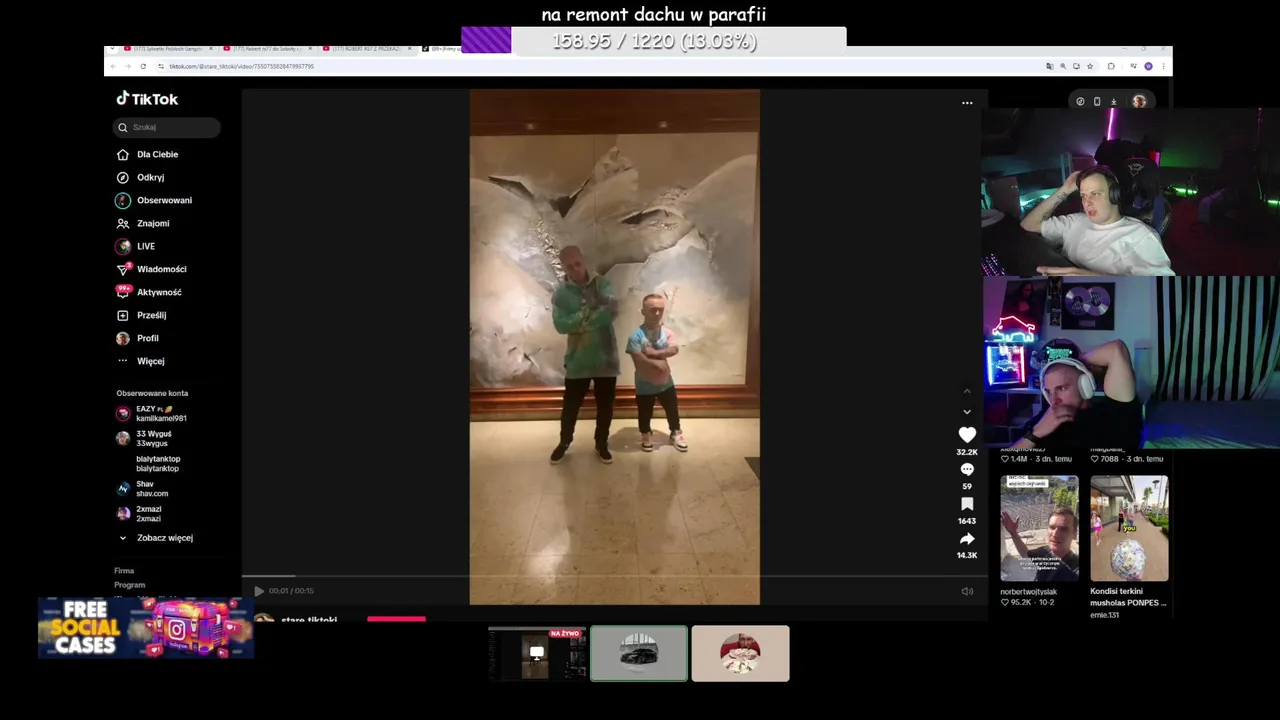The height and width of the screenshot is (720, 1280).
Task: Share the video via arrow icon
Action: [x=967, y=539]
